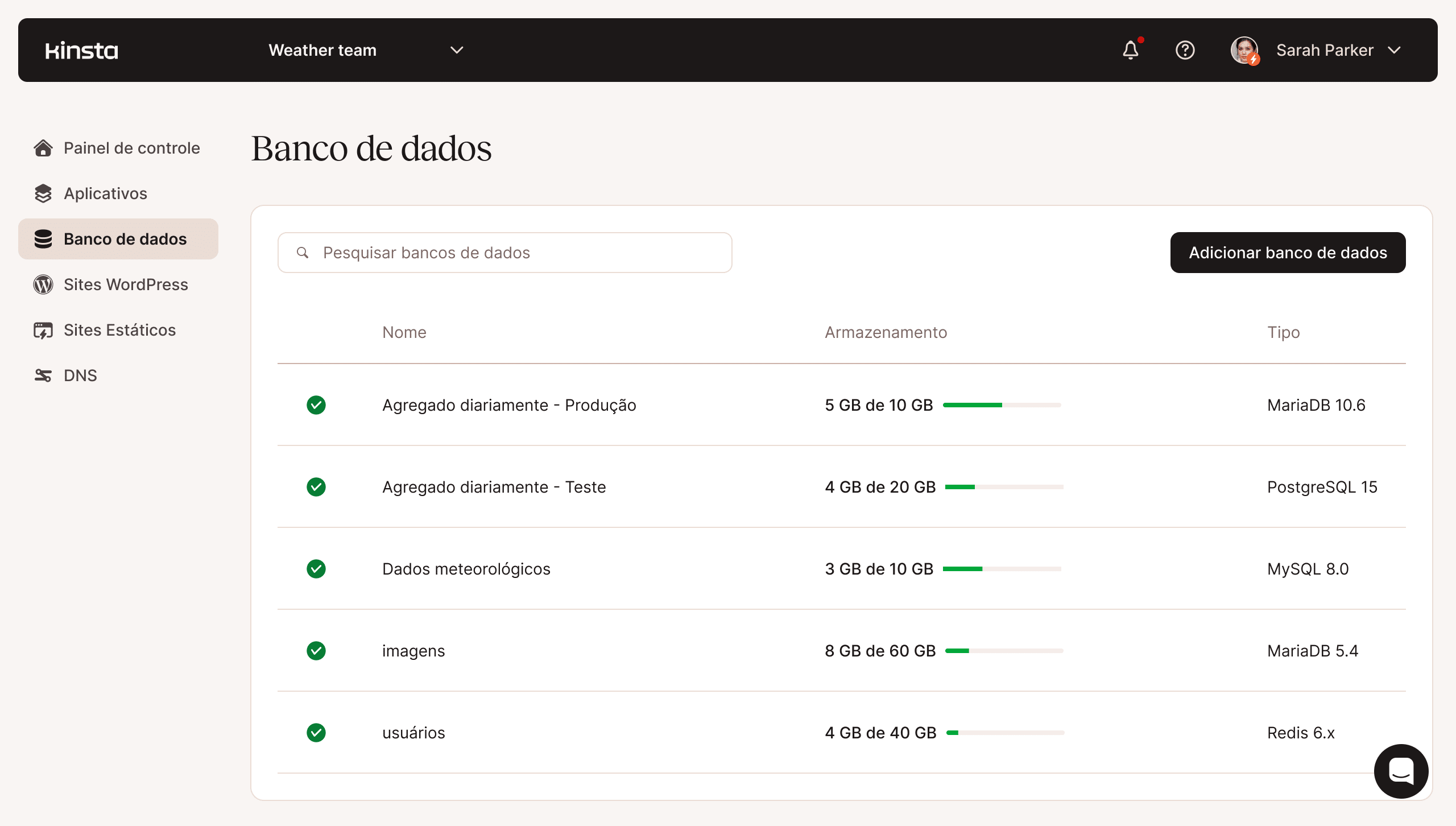Open Sites Estáticos page
Viewport: 1456px width, 826px height.
[118, 330]
